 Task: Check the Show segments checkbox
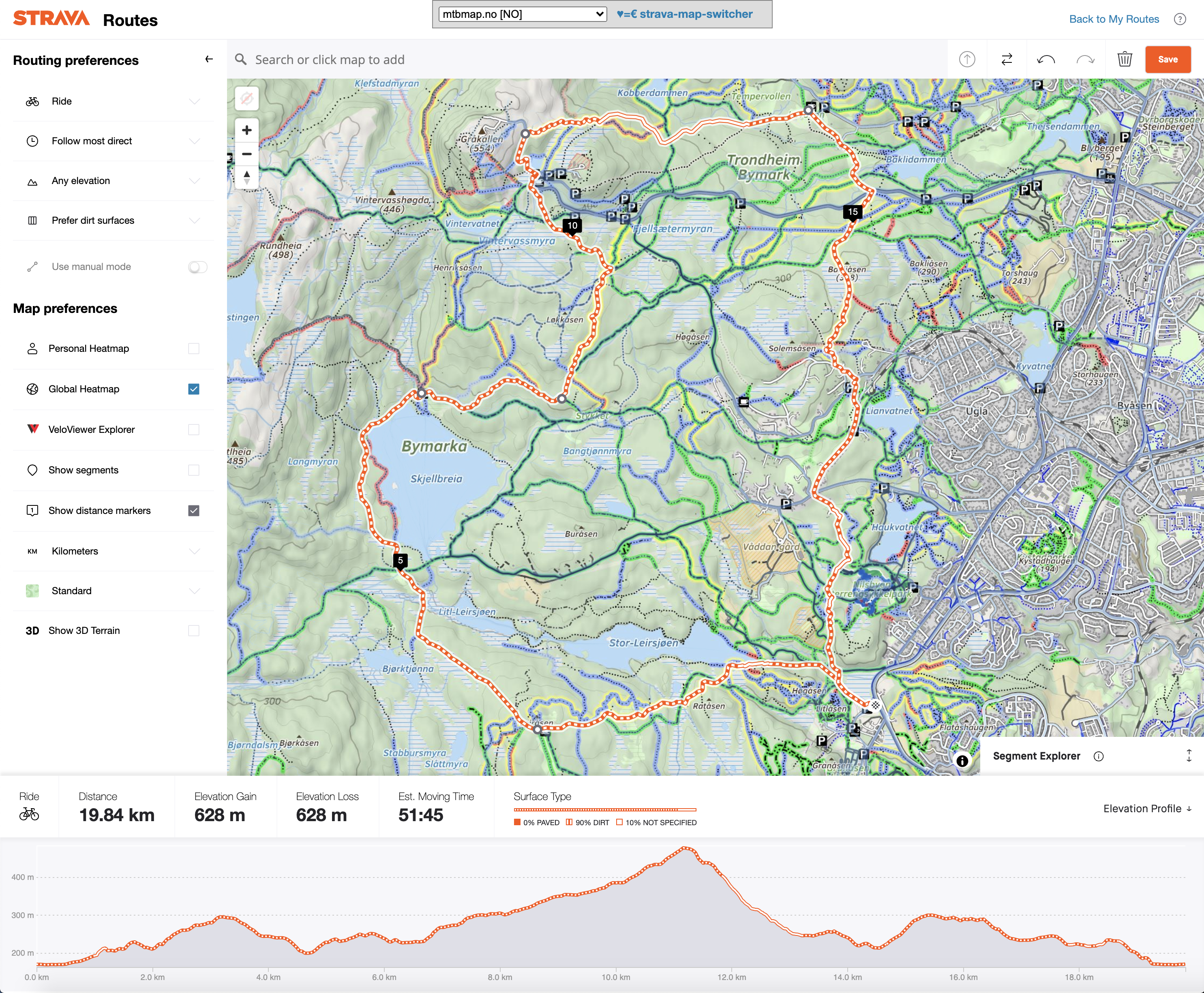(194, 470)
